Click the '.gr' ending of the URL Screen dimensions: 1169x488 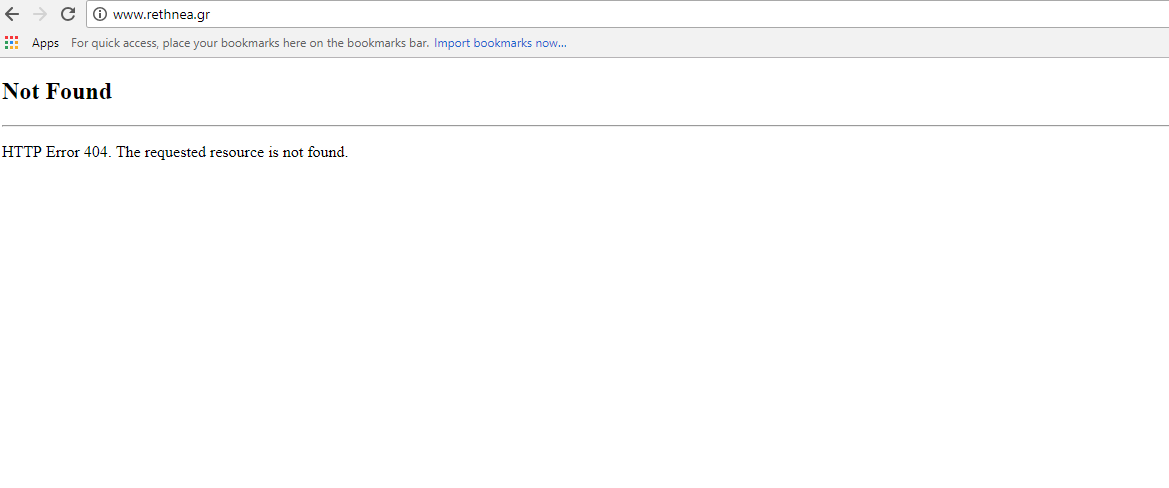click(x=204, y=16)
